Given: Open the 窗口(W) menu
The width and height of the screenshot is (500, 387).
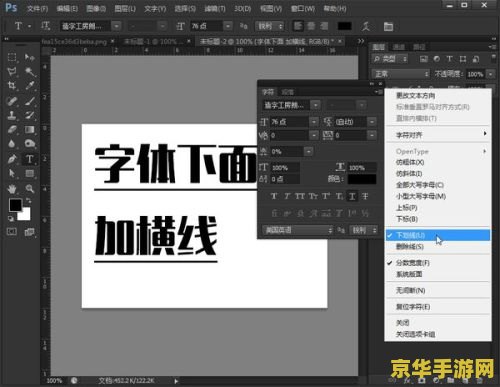Looking at the screenshot, I should tap(303, 8).
